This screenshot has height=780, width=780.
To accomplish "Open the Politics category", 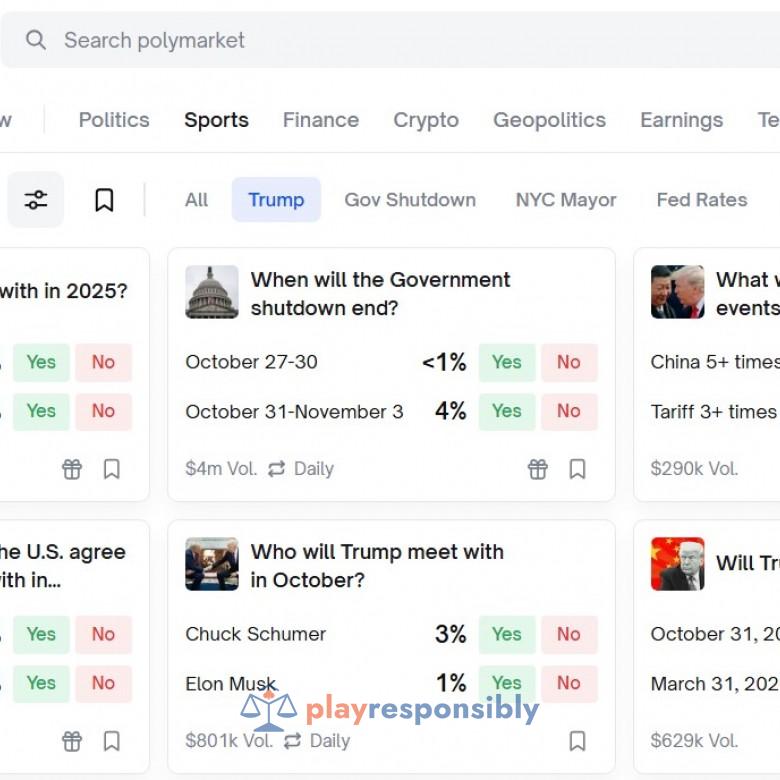I will tap(114, 120).
